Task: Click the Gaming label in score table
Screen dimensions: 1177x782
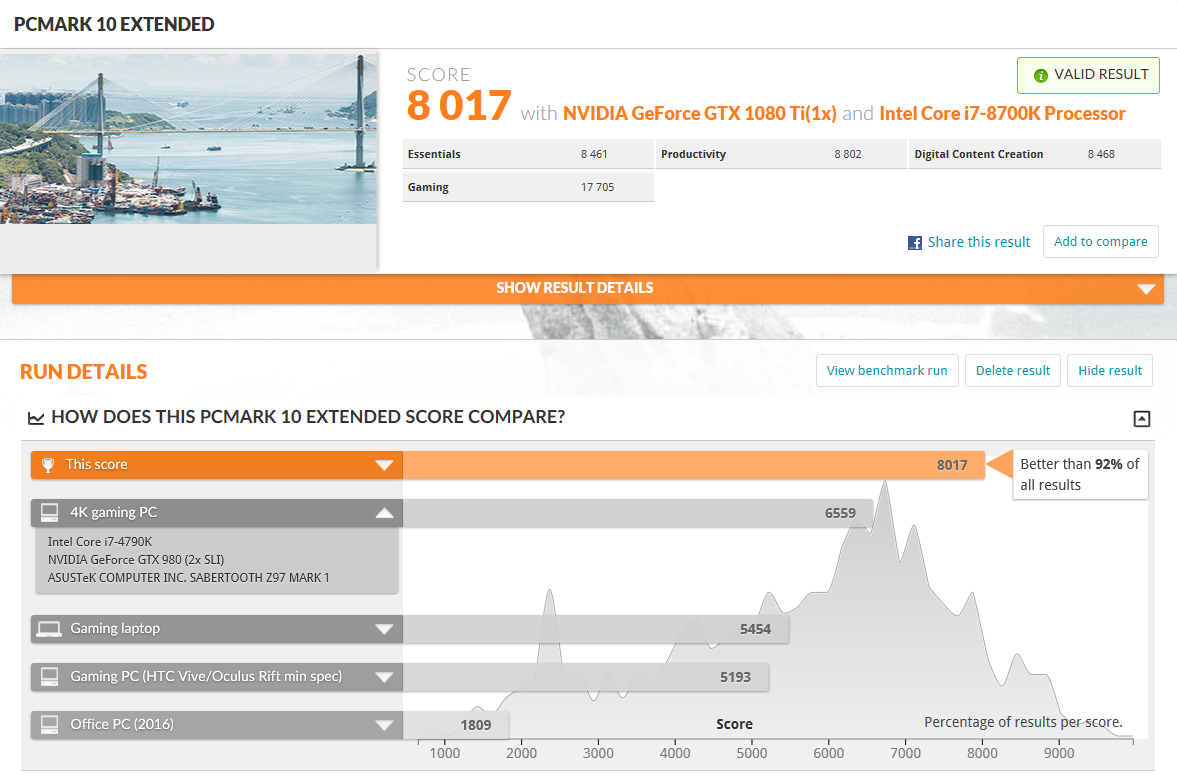Action: pos(428,187)
